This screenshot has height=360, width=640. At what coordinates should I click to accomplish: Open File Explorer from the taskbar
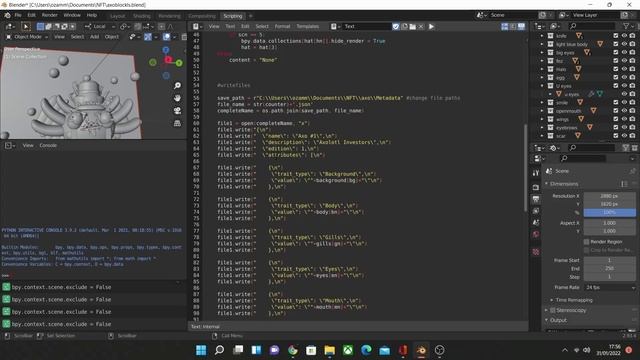[x=329, y=350]
